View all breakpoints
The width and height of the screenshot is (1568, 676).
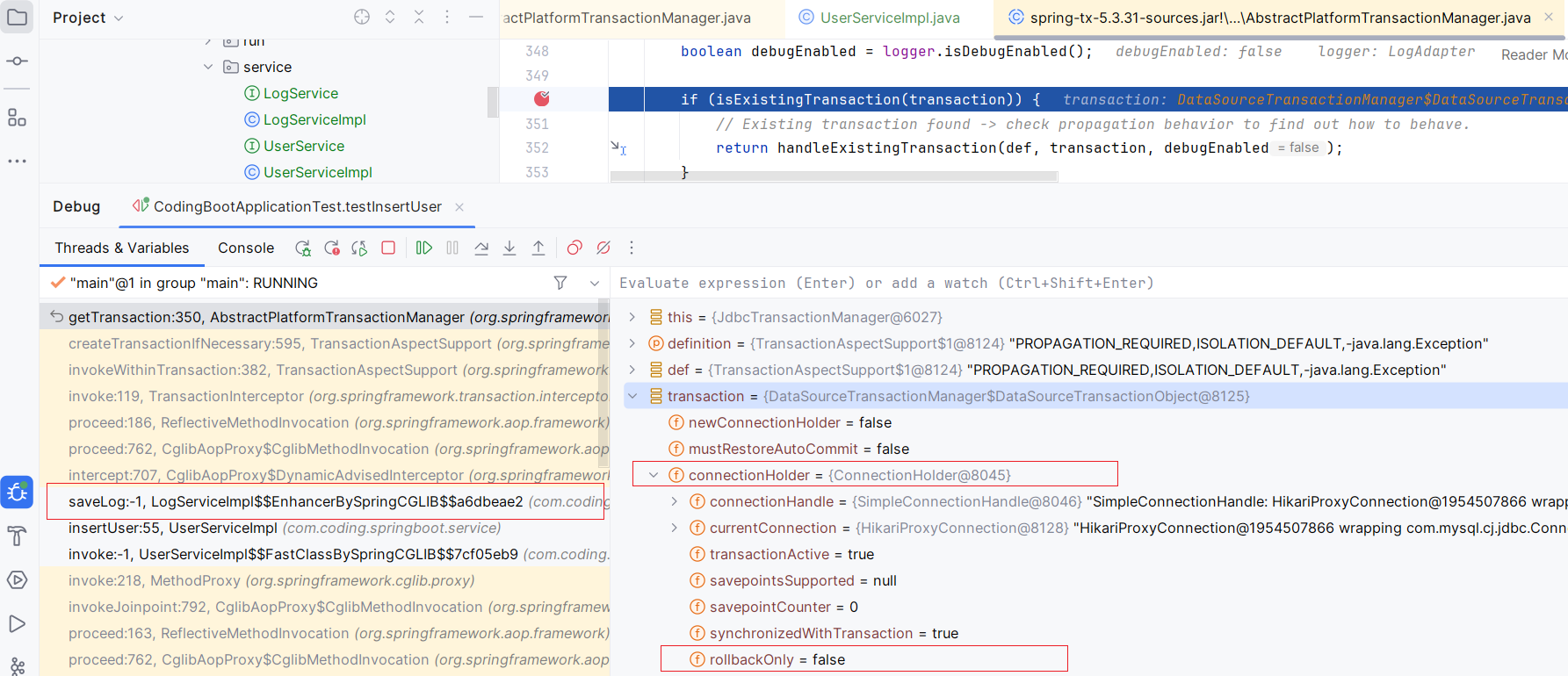574,248
